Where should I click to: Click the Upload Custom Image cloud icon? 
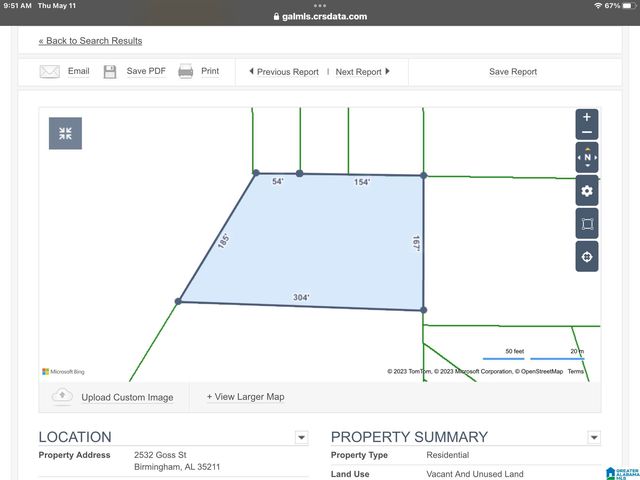click(62, 397)
